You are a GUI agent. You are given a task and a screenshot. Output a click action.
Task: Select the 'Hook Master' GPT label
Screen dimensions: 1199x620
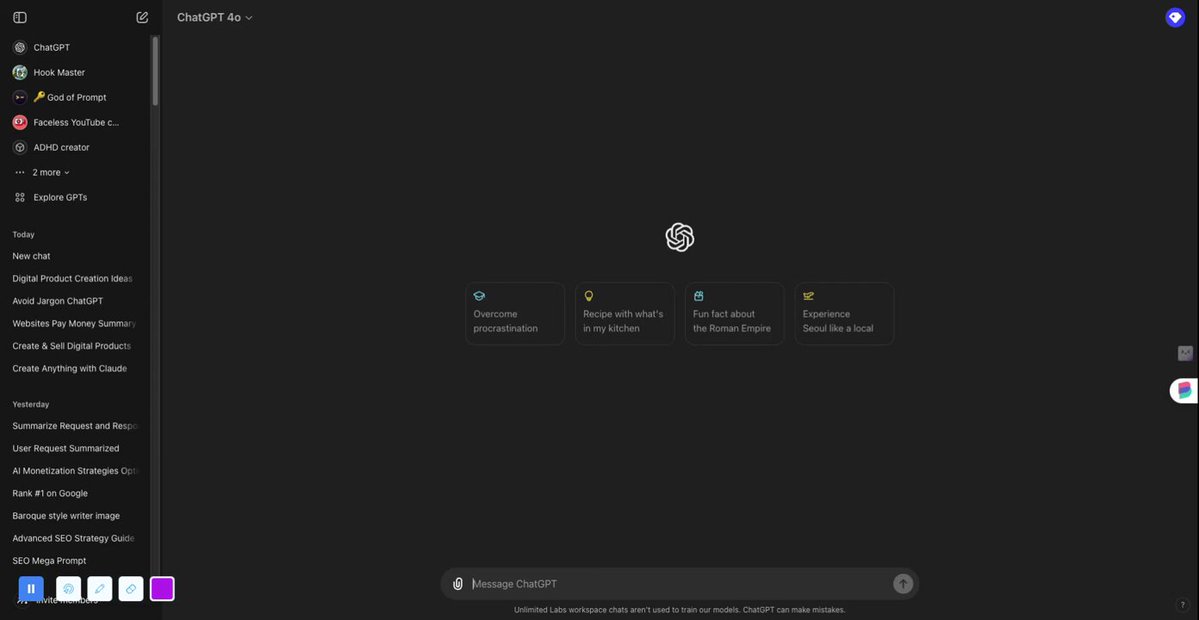click(59, 73)
